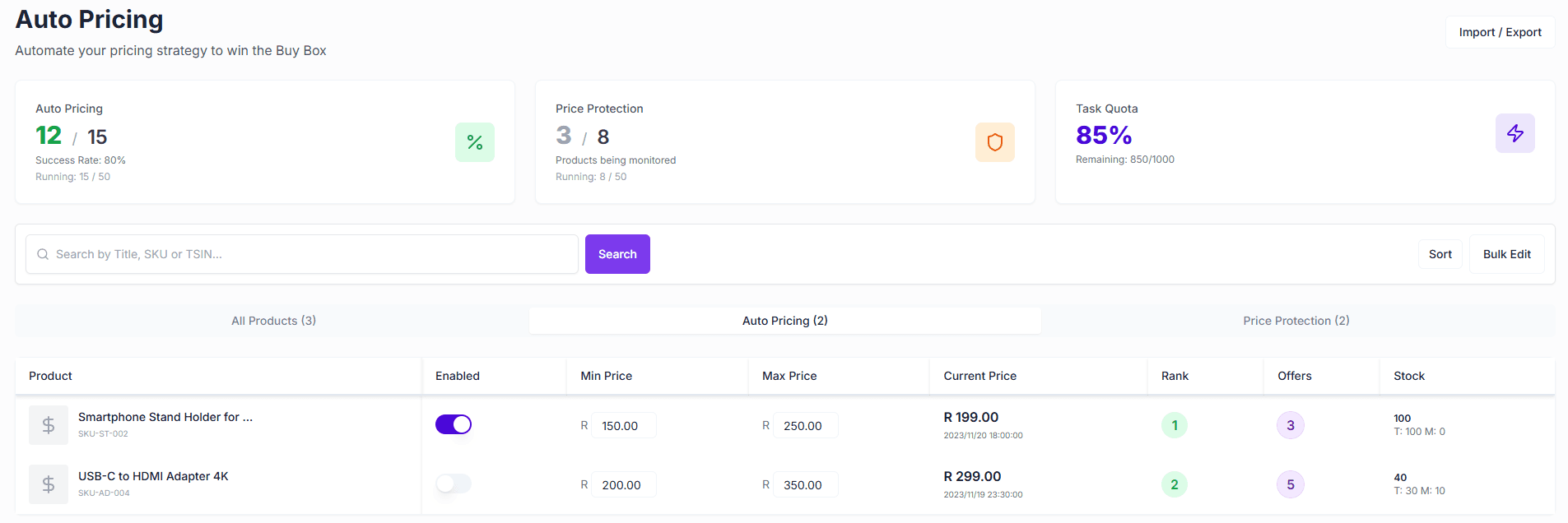Click the lightning icon on Task Quota card
1568x523 pixels.
pos(1514,133)
